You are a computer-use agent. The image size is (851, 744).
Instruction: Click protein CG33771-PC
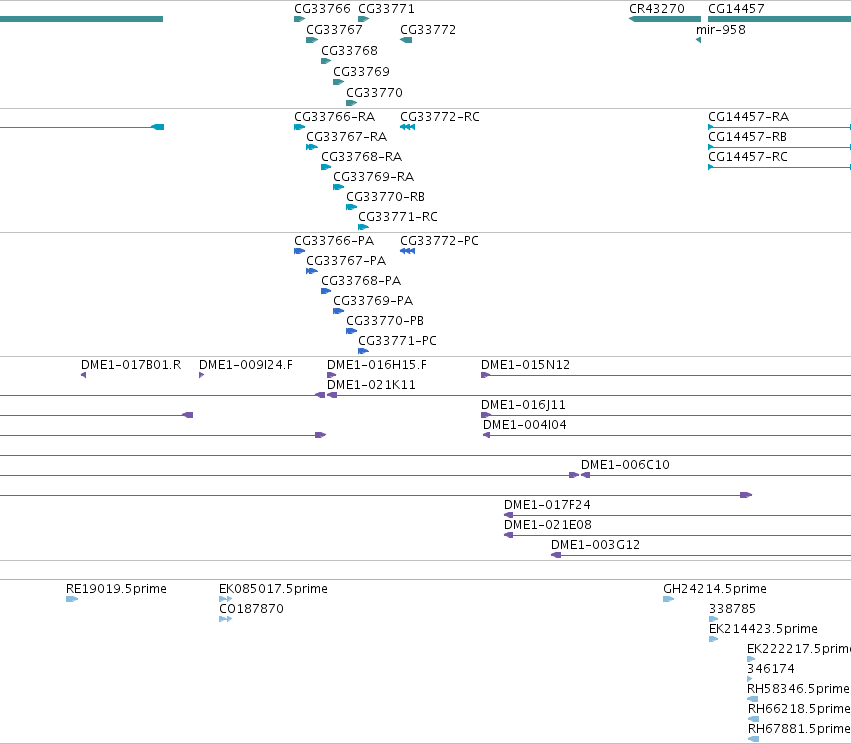(397, 341)
